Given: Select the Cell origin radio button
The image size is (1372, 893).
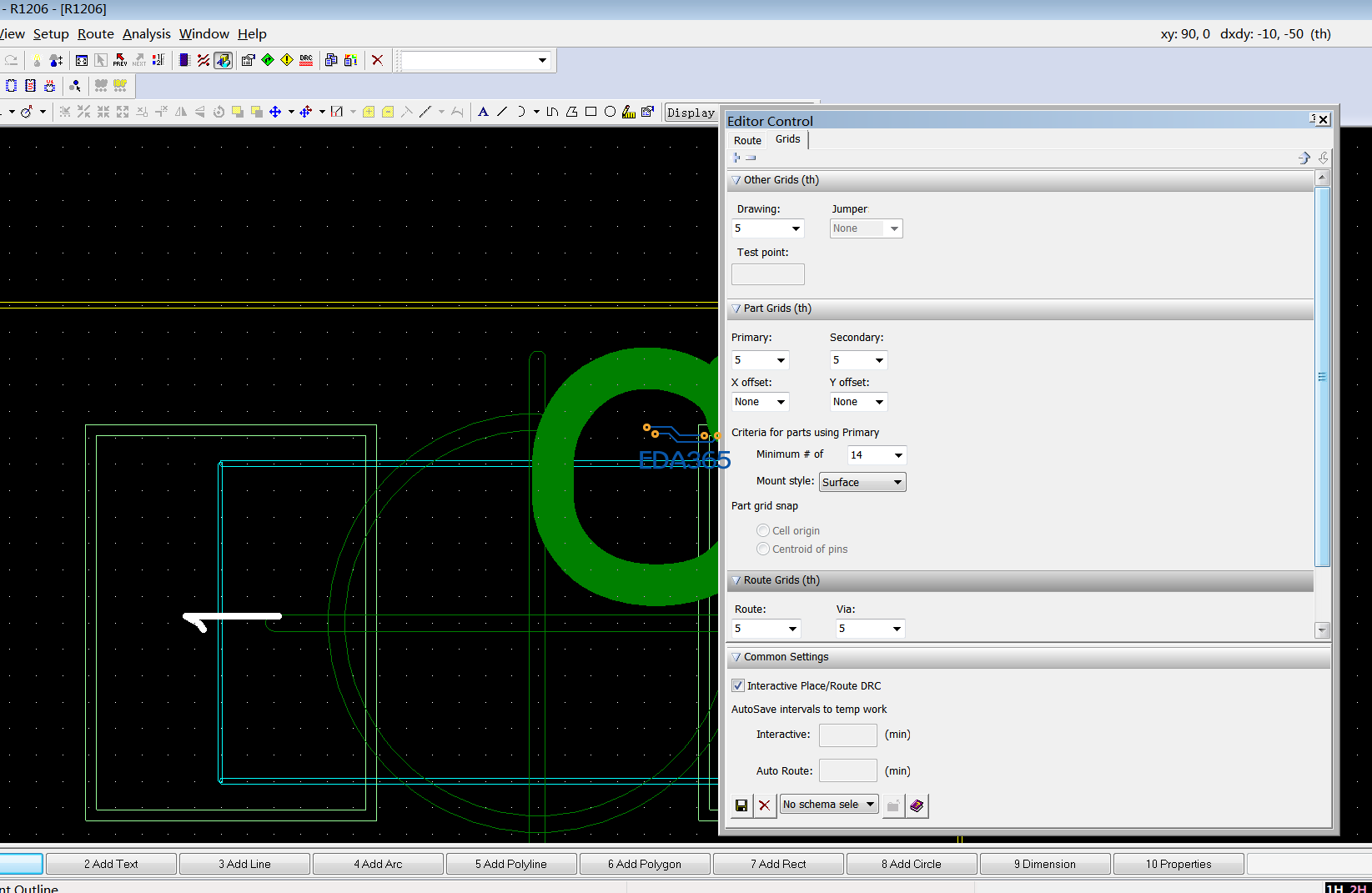Looking at the screenshot, I should point(763,530).
